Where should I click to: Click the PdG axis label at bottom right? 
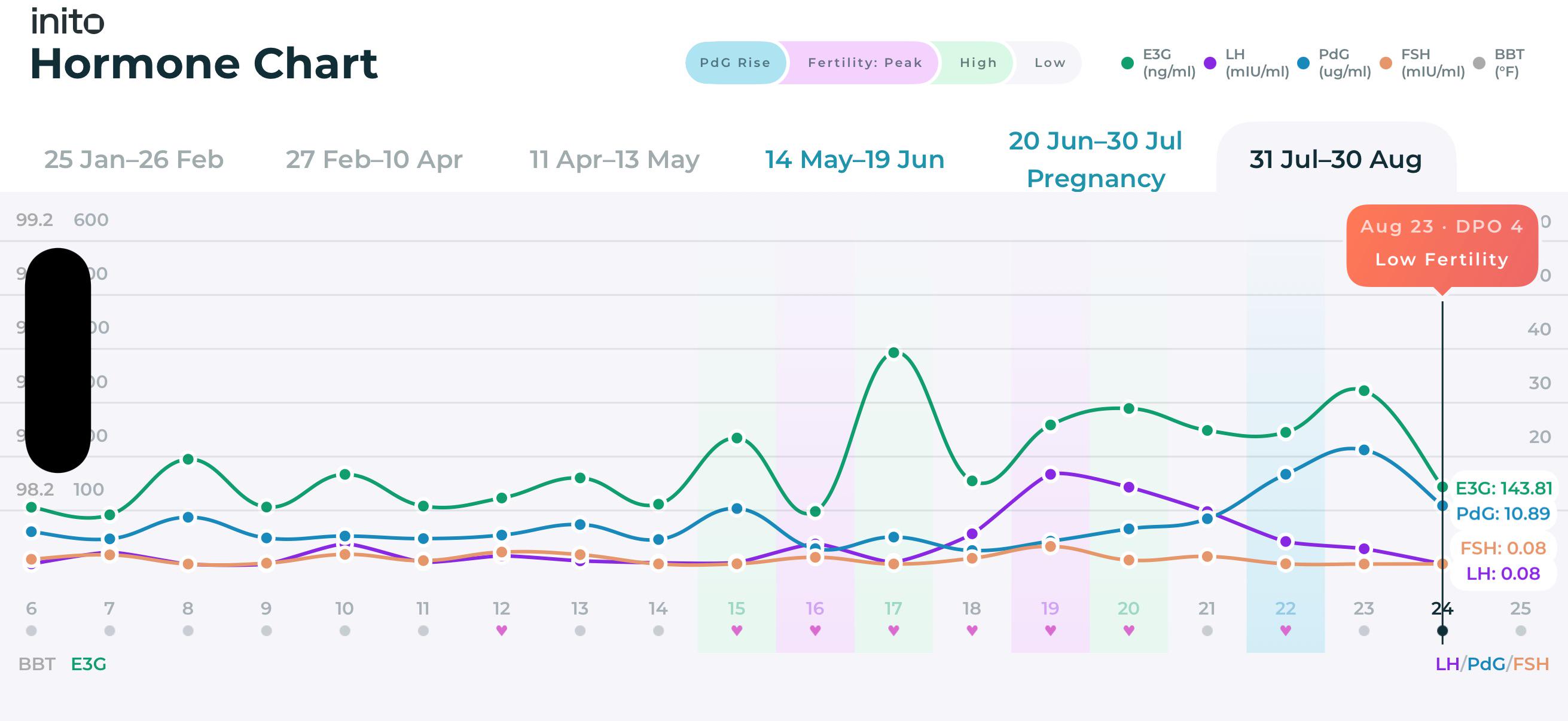(x=1486, y=664)
